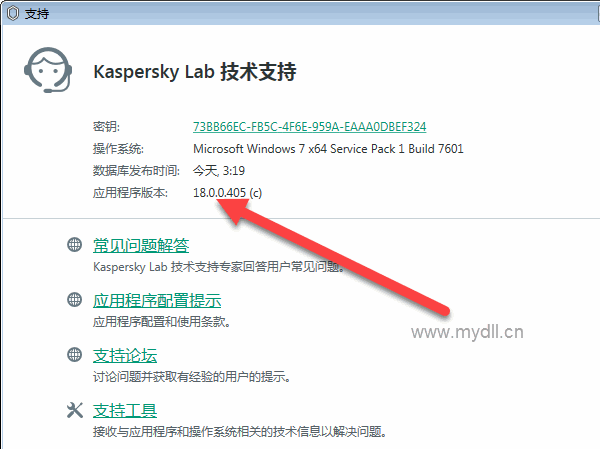Click the description under 常见问题解答
The width and height of the screenshot is (600, 449).
tap(219, 266)
